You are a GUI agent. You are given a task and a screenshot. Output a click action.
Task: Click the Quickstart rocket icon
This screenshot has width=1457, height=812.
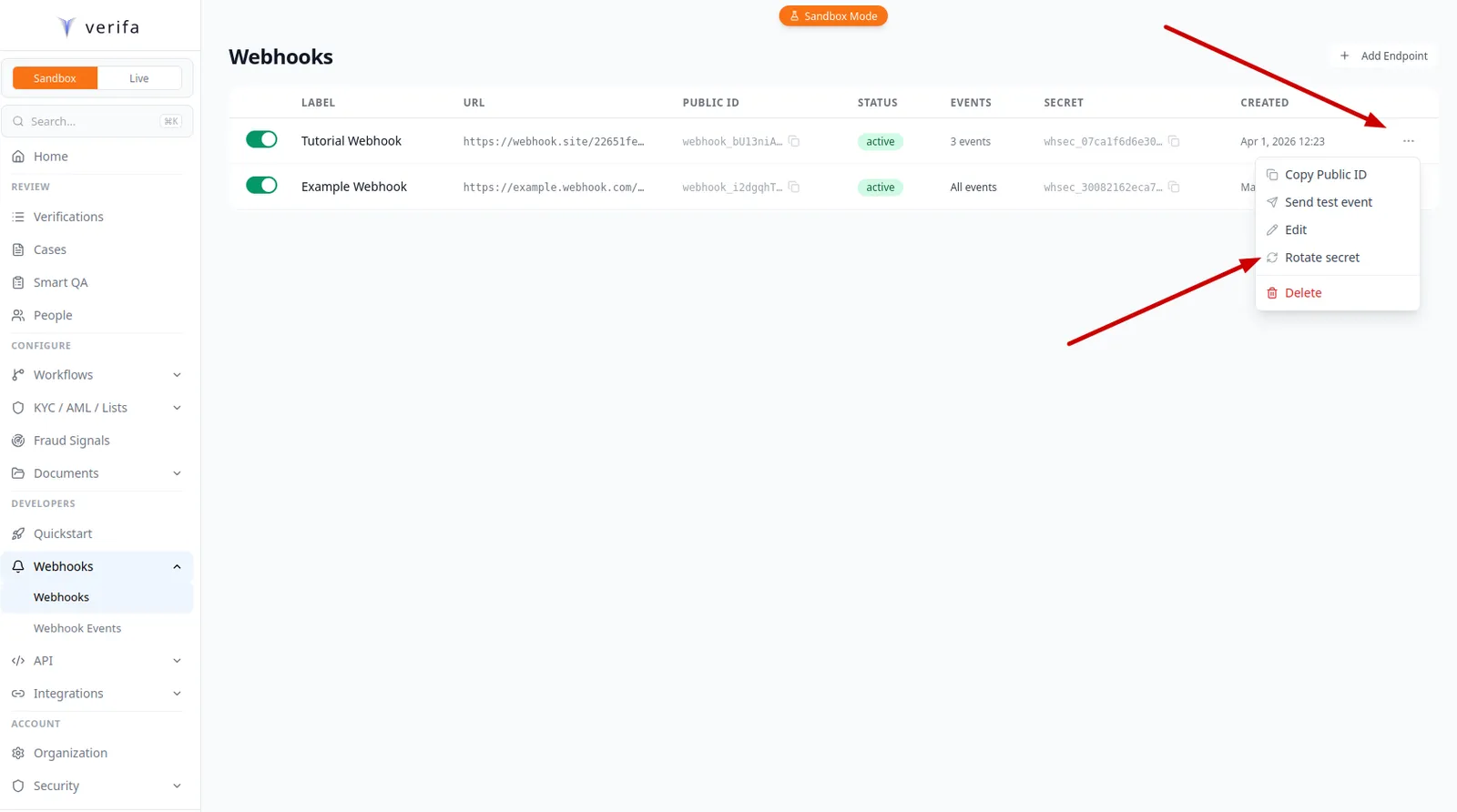[x=18, y=533]
